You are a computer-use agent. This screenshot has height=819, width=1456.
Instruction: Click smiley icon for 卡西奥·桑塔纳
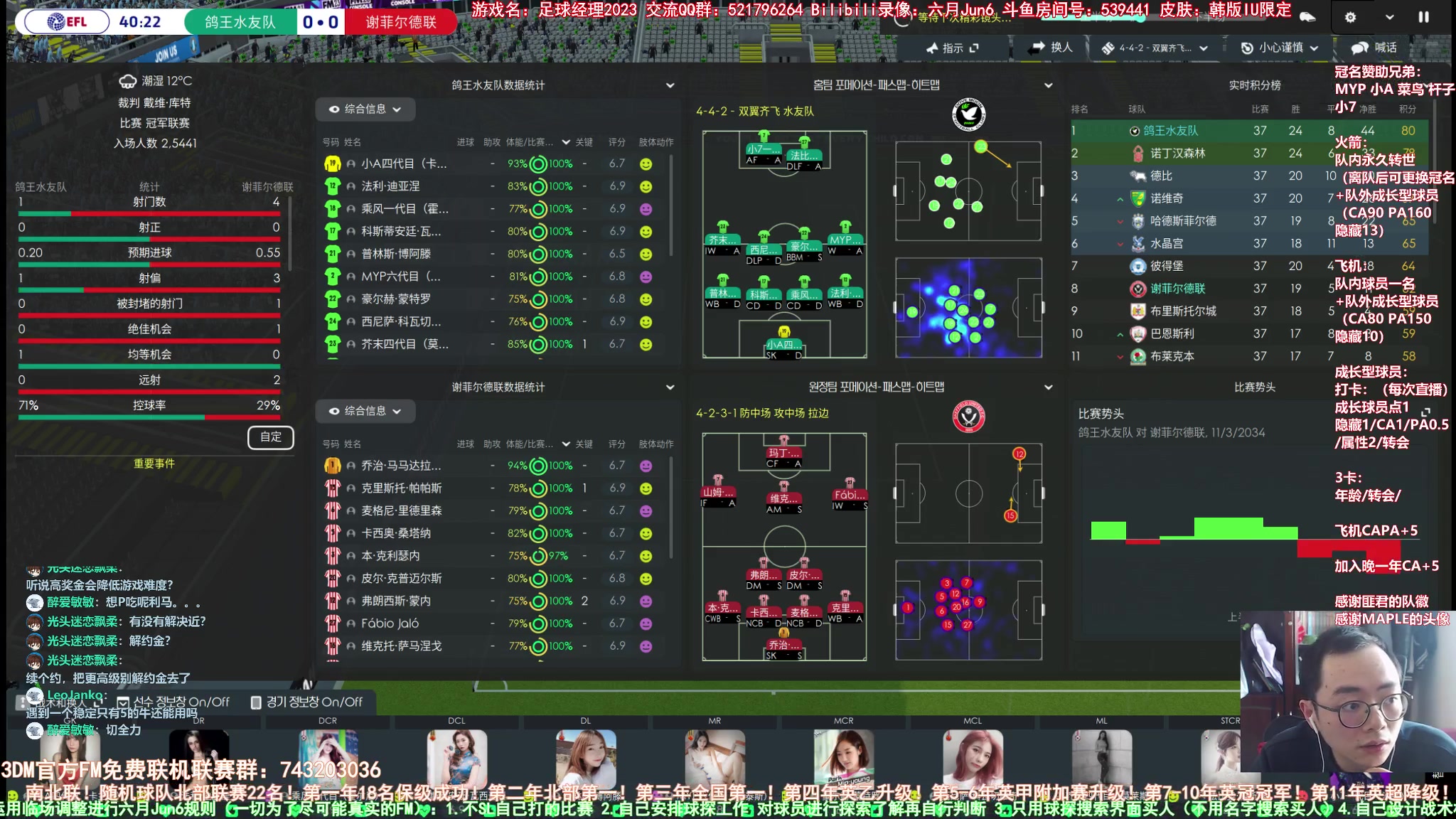point(646,534)
